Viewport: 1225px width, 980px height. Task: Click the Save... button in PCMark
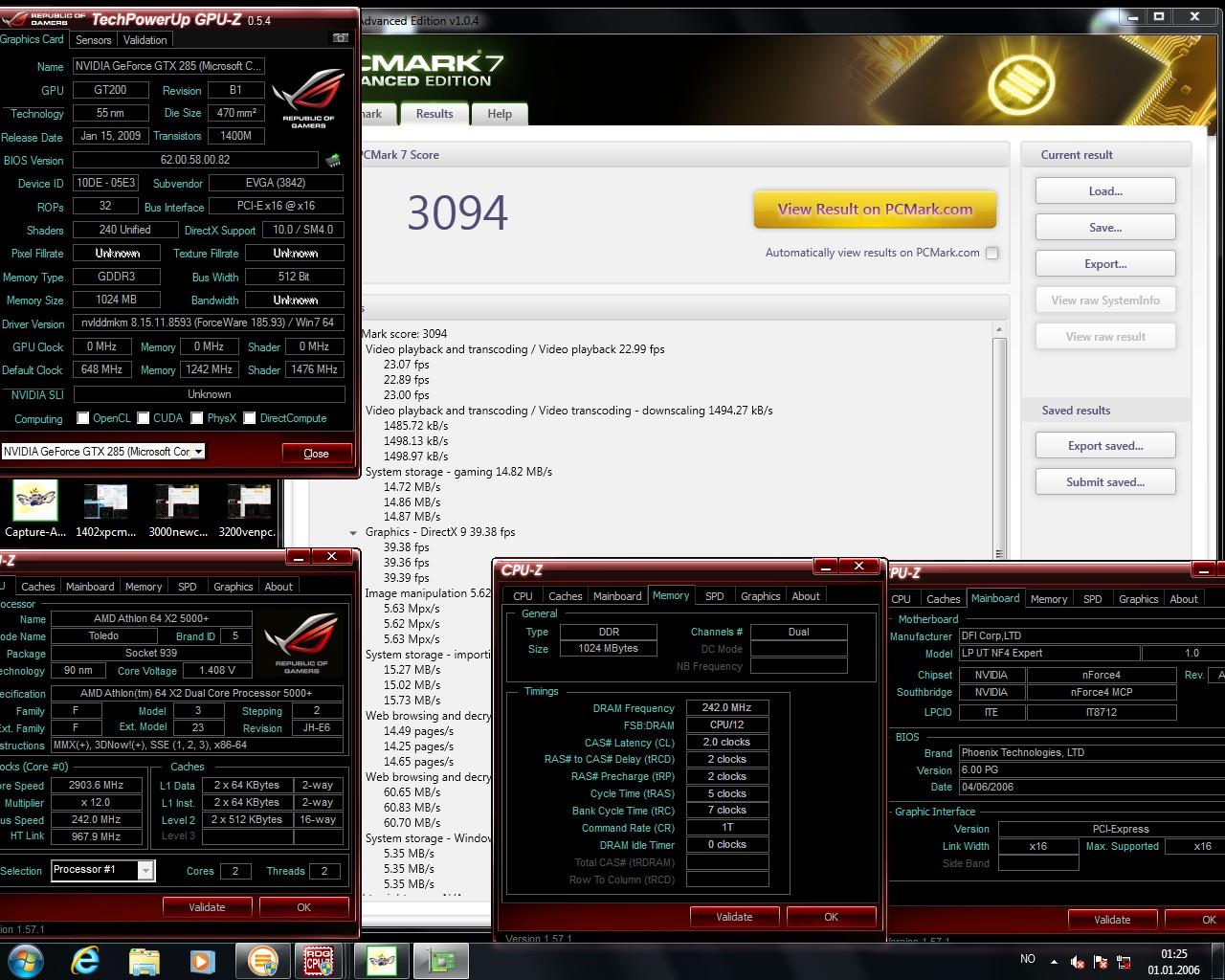click(1105, 228)
